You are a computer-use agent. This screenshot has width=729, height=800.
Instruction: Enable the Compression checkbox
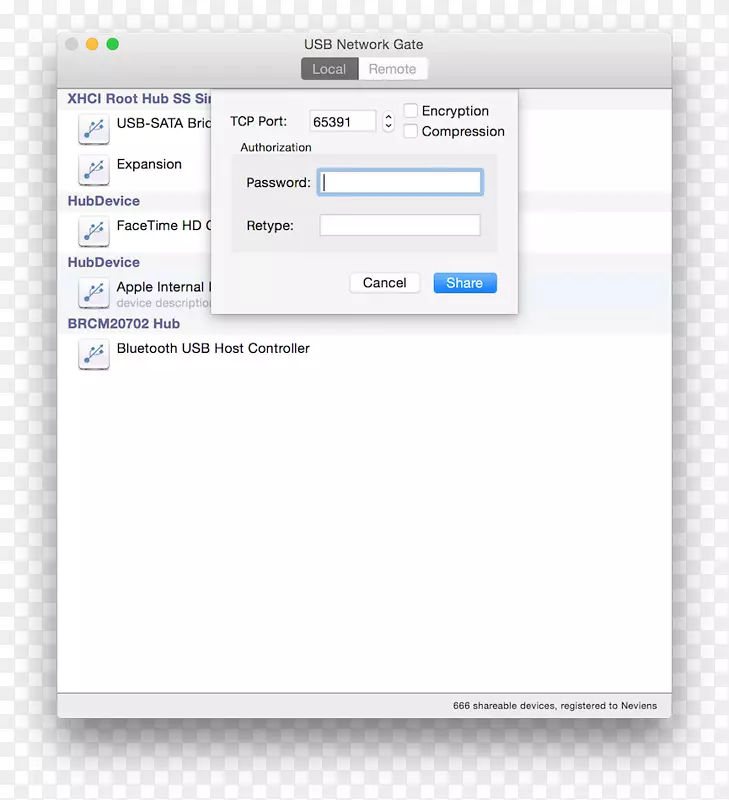coord(411,131)
